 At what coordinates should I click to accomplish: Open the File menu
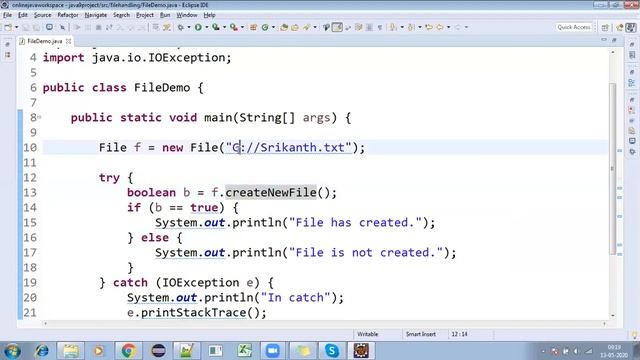coord(7,15)
